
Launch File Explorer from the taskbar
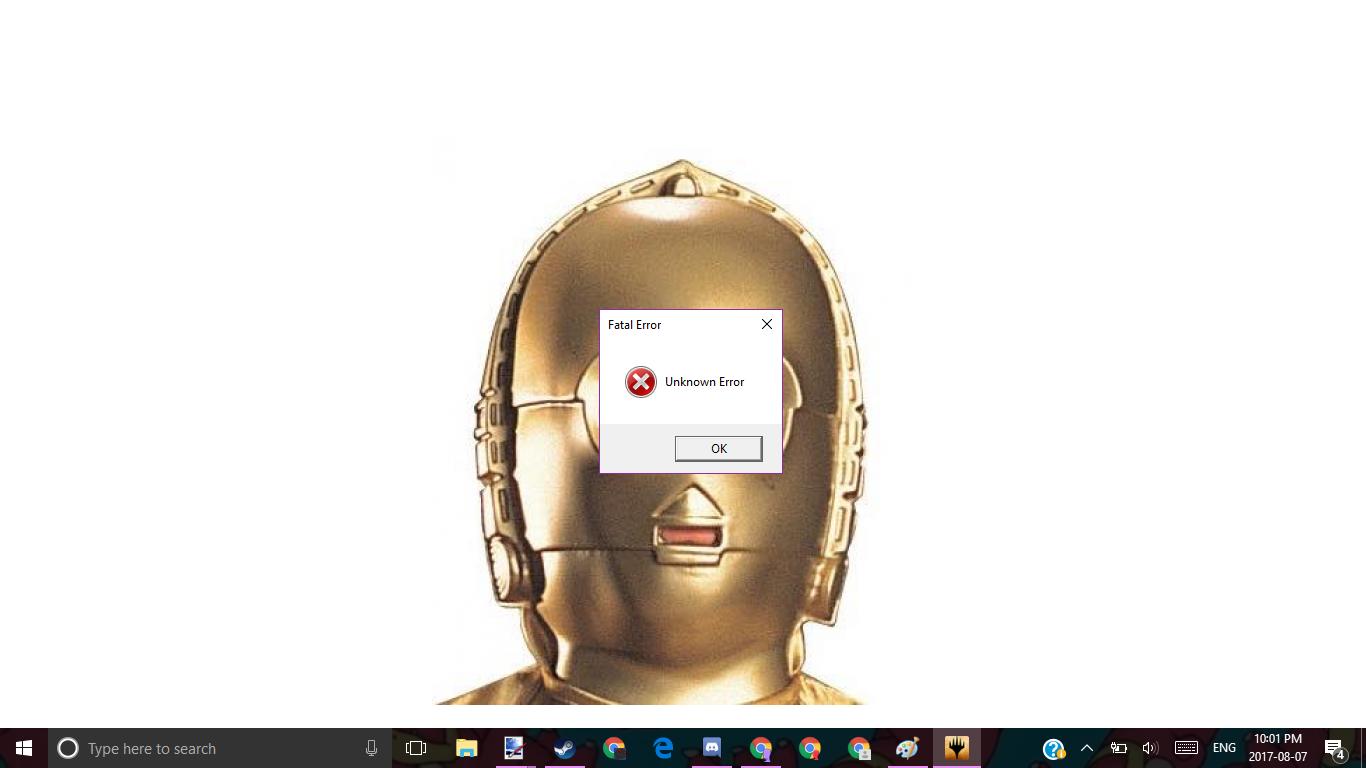pos(466,748)
